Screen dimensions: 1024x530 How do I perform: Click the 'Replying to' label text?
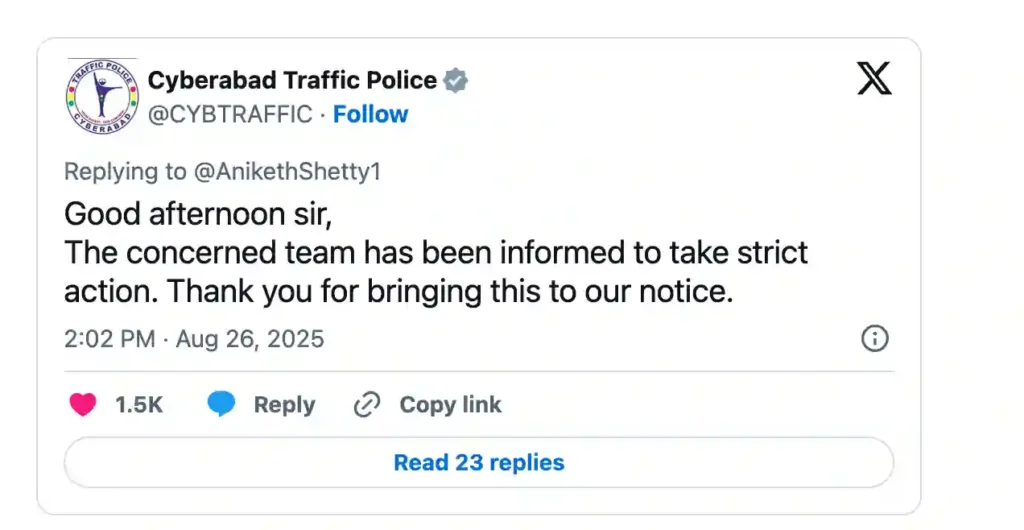tap(125, 171)
